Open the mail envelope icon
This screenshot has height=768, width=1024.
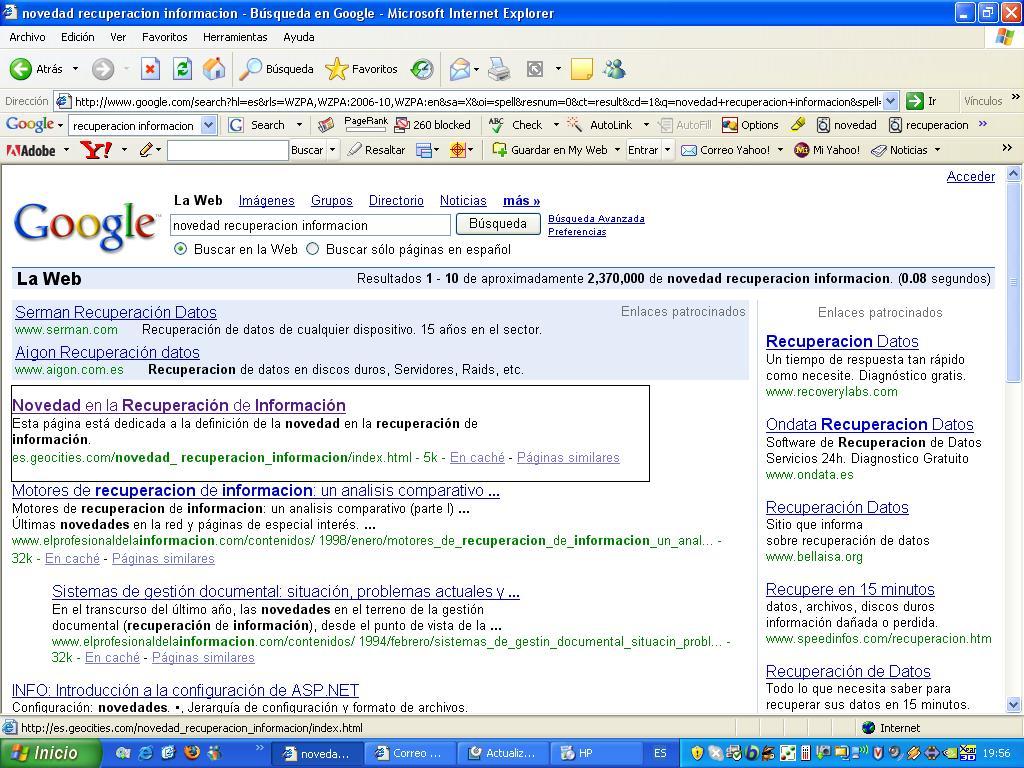coord(460,69)
